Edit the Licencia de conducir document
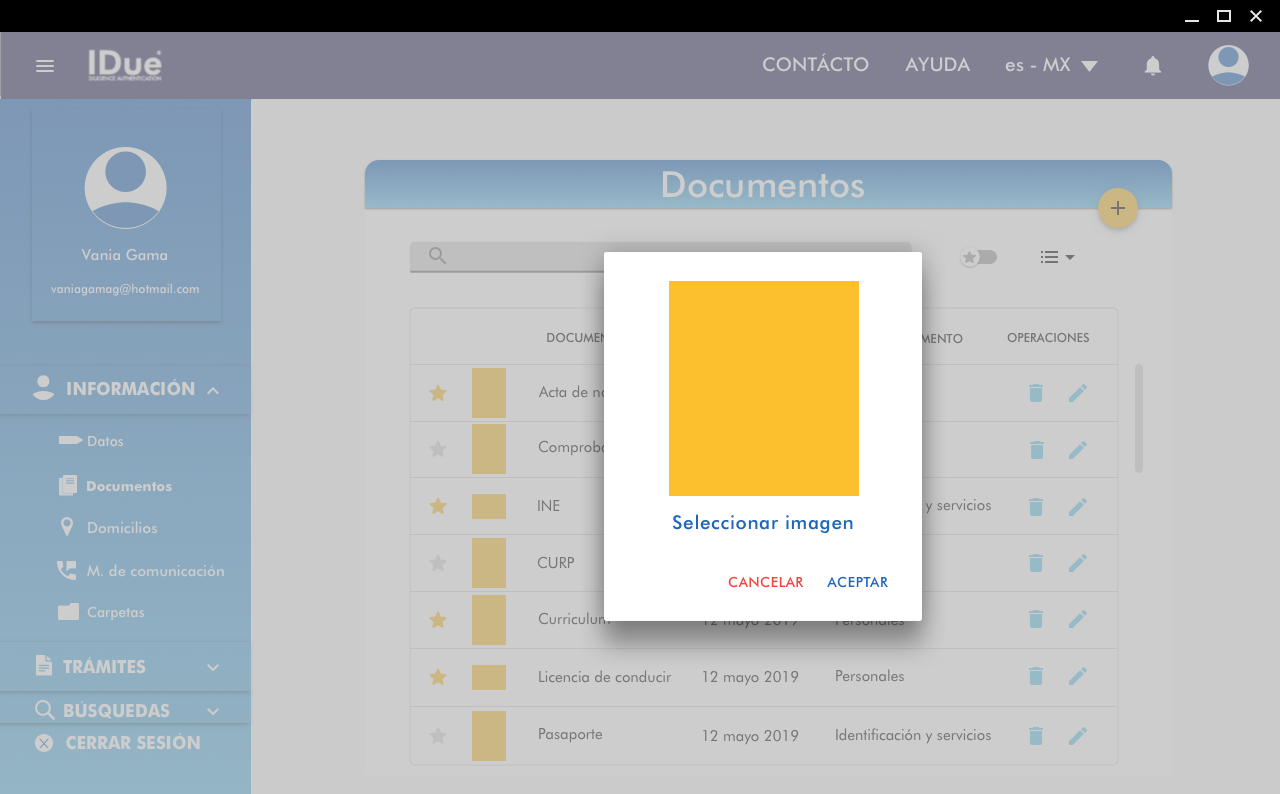This screenshot has width=1280, height=794. (x=1077, y=677)
